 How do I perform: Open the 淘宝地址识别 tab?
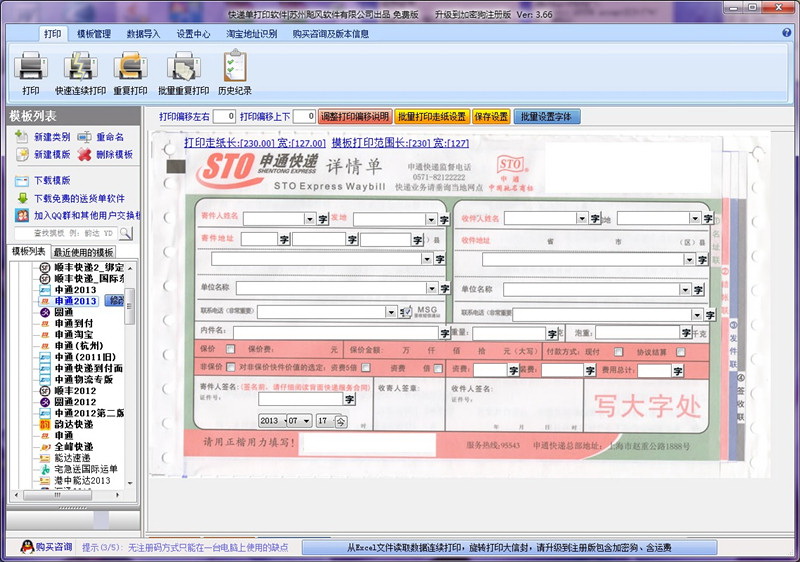point(252,34)
